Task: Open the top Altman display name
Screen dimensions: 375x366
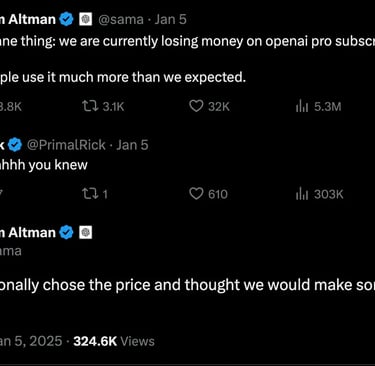Action: [x=28, y=19]
